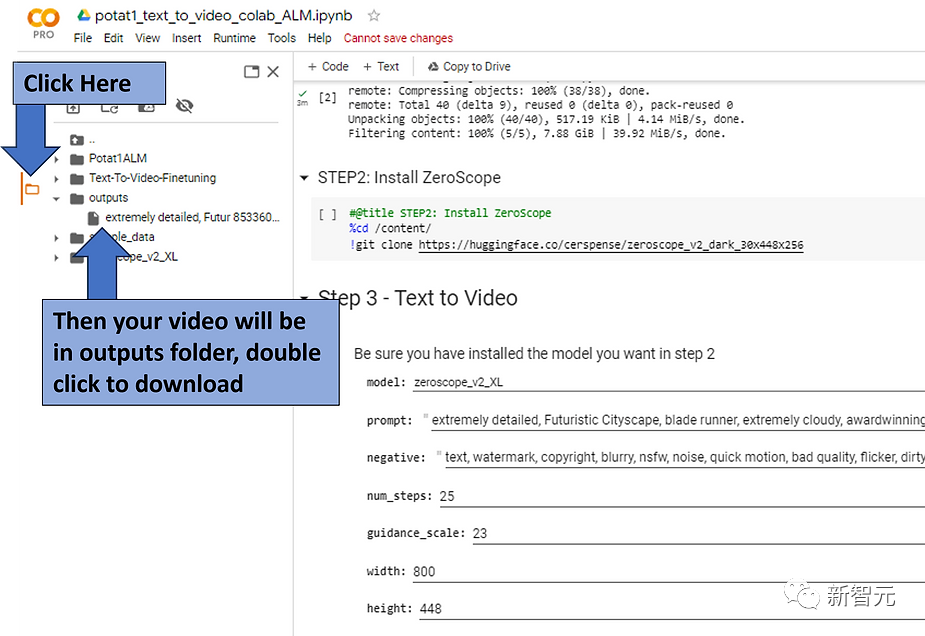The image size is (925, 636).
Task: Click the refresh icon in the file browser toolbar
Action: tap(110, 109)
